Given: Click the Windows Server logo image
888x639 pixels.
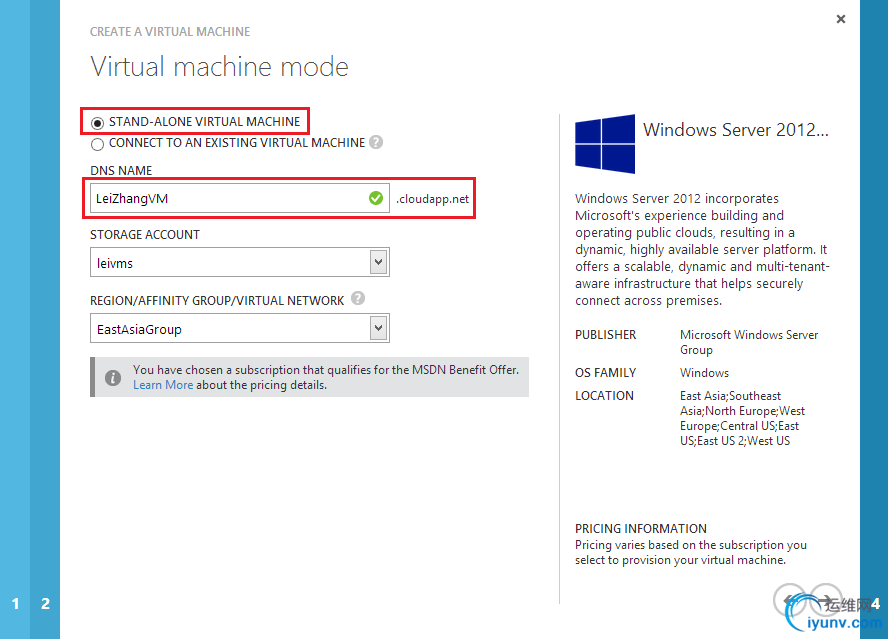Looking at the screenshot, I should click(605, 144).
